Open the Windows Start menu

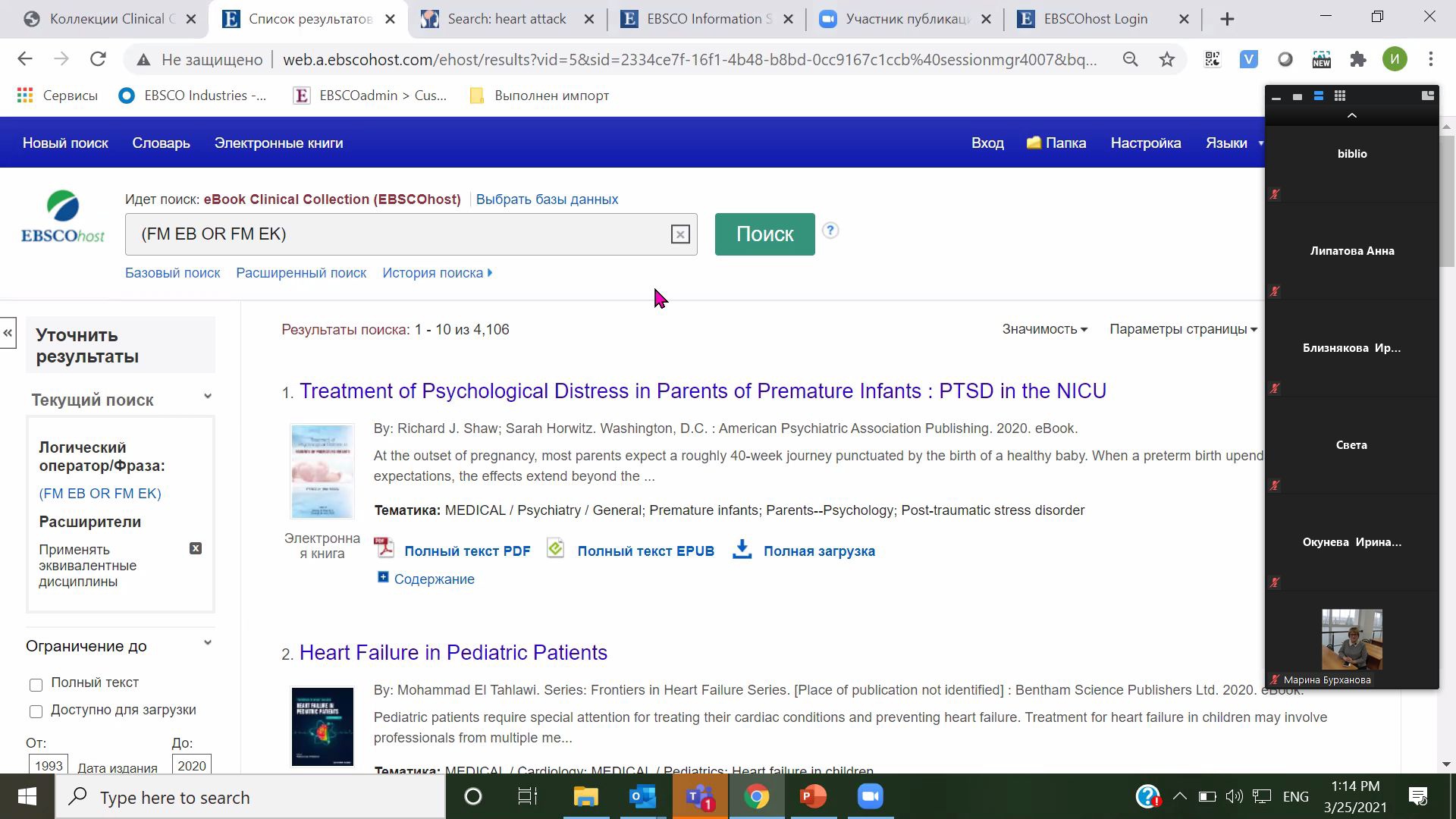27,797
